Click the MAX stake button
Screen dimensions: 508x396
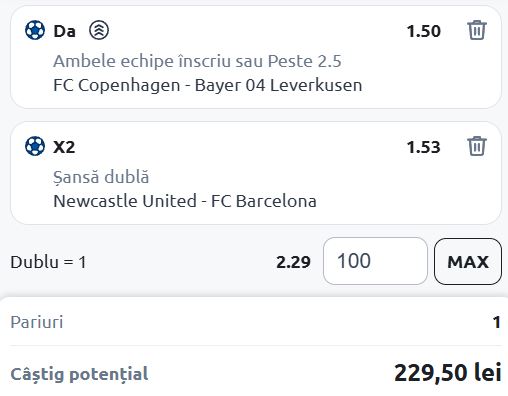point(468,262)
